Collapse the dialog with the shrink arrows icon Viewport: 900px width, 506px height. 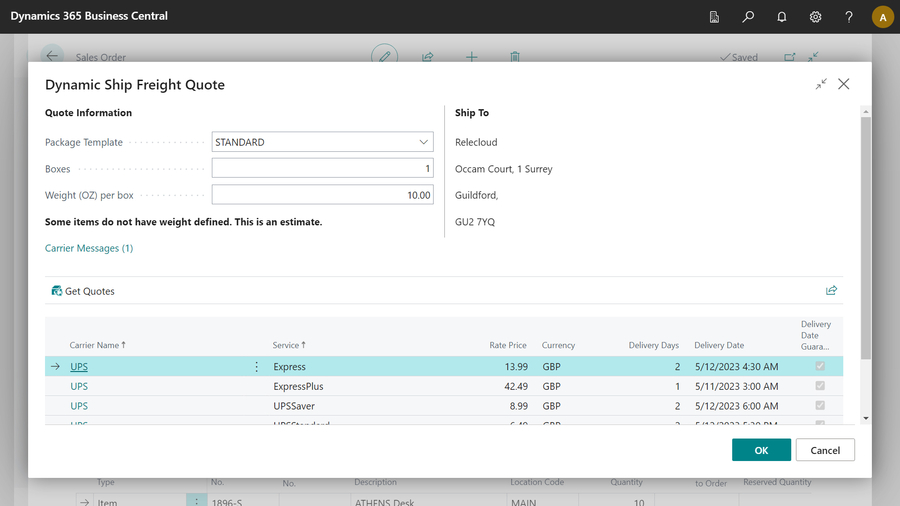tap(821, 85)
